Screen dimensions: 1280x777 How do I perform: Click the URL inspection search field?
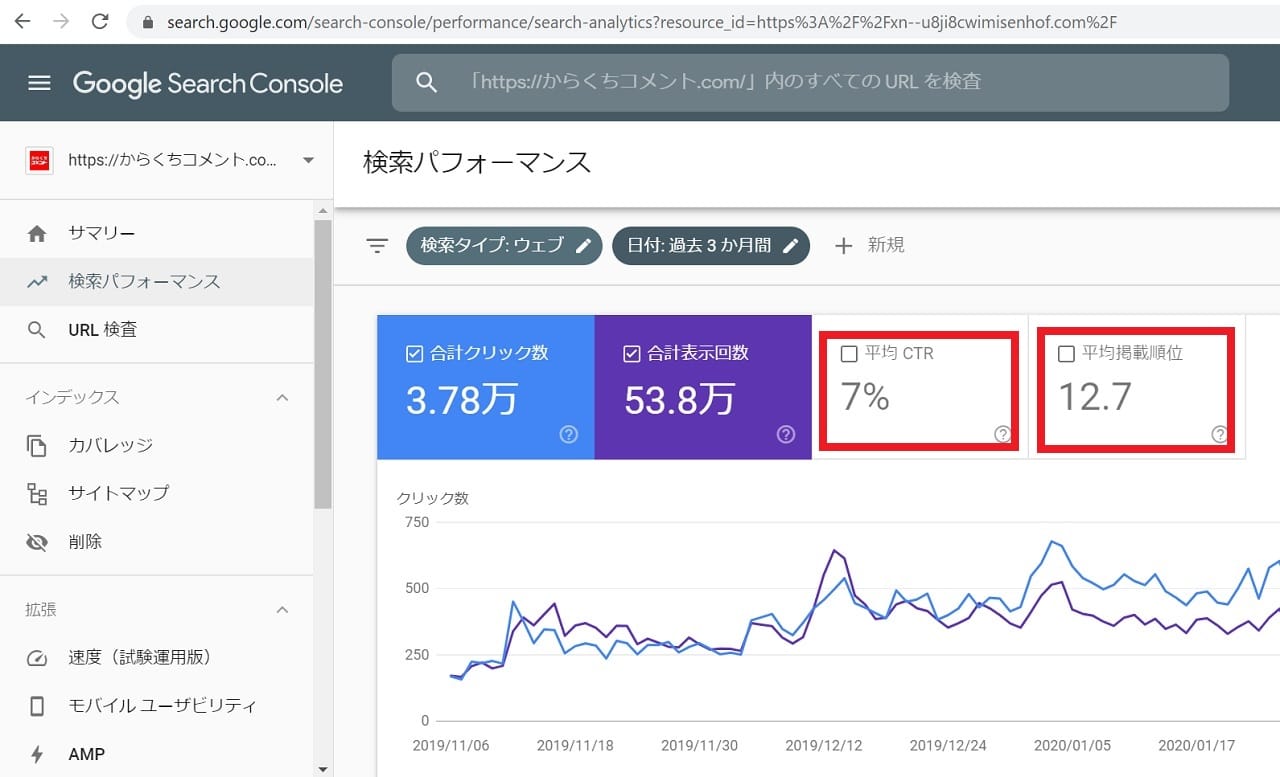810,82
